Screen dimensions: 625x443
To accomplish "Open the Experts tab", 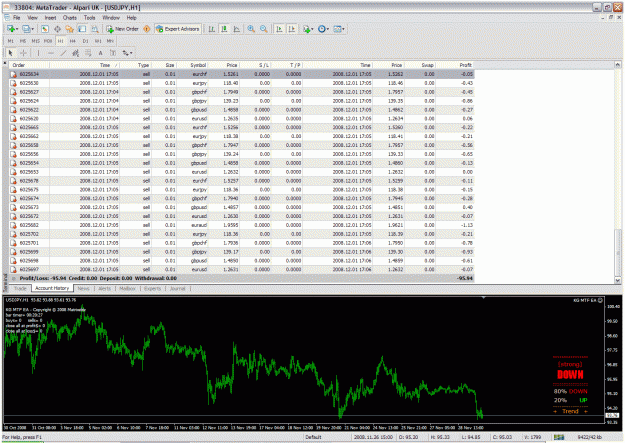I will coord(152,288).
